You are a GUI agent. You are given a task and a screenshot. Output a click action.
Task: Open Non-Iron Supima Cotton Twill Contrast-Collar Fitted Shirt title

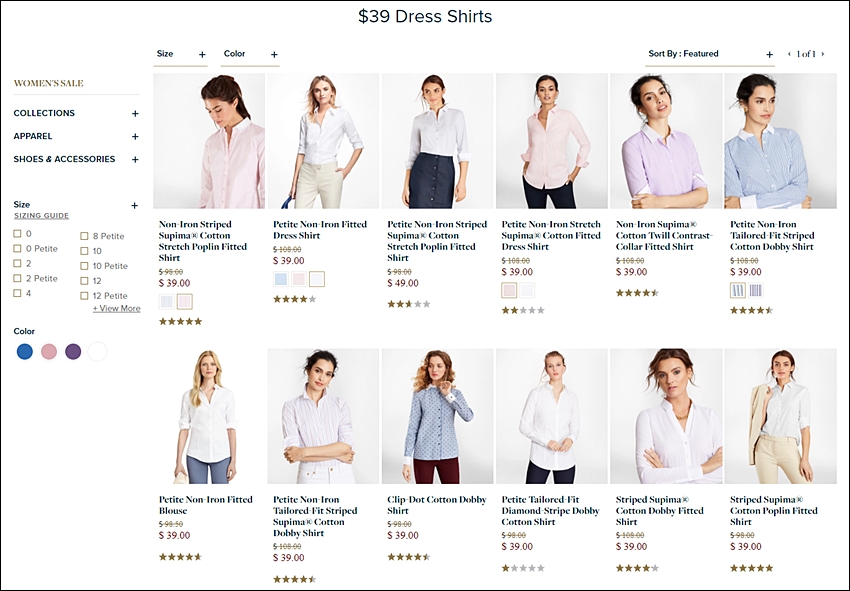click(x=664, y=235)
